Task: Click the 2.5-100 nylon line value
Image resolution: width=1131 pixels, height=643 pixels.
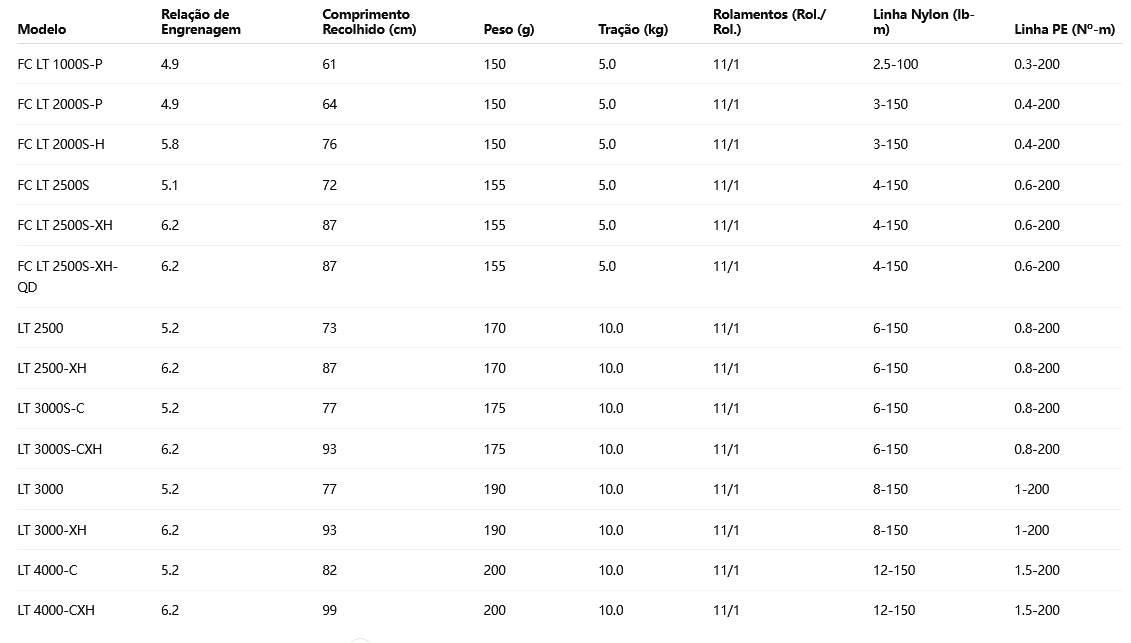Action: (895, 64)
